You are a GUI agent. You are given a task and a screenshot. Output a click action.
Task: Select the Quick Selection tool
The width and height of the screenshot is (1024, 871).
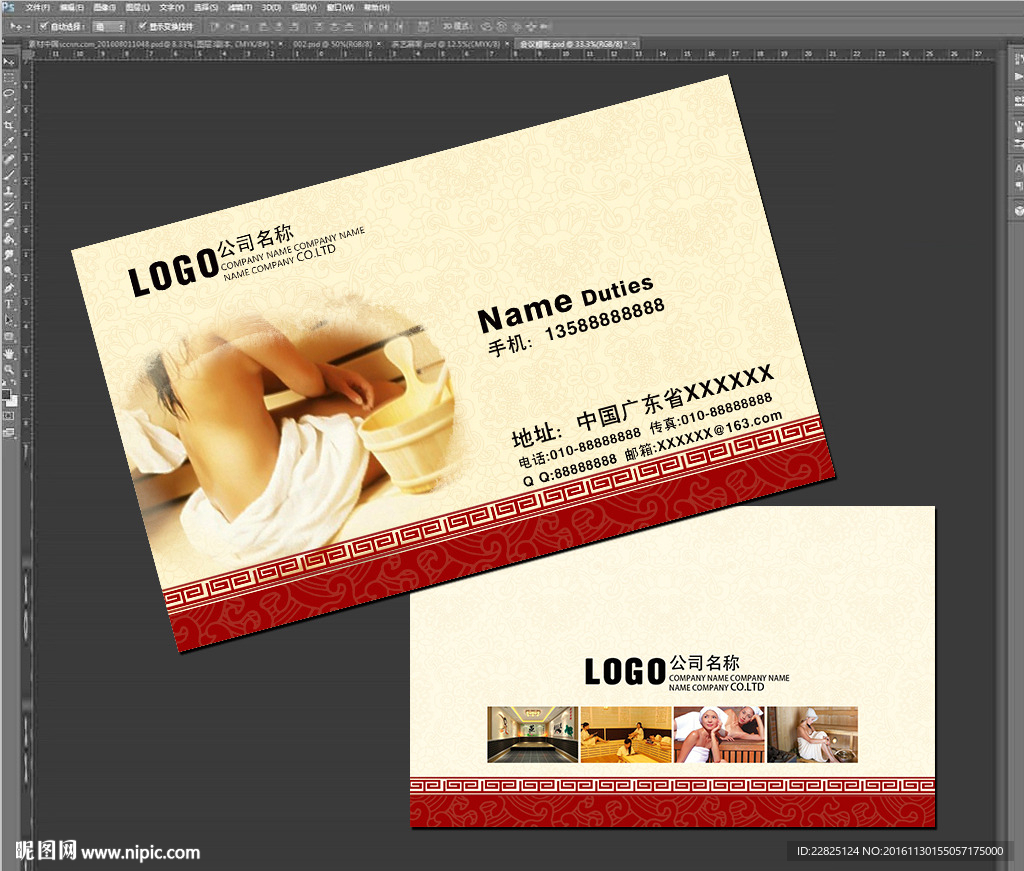pos(9,110)
